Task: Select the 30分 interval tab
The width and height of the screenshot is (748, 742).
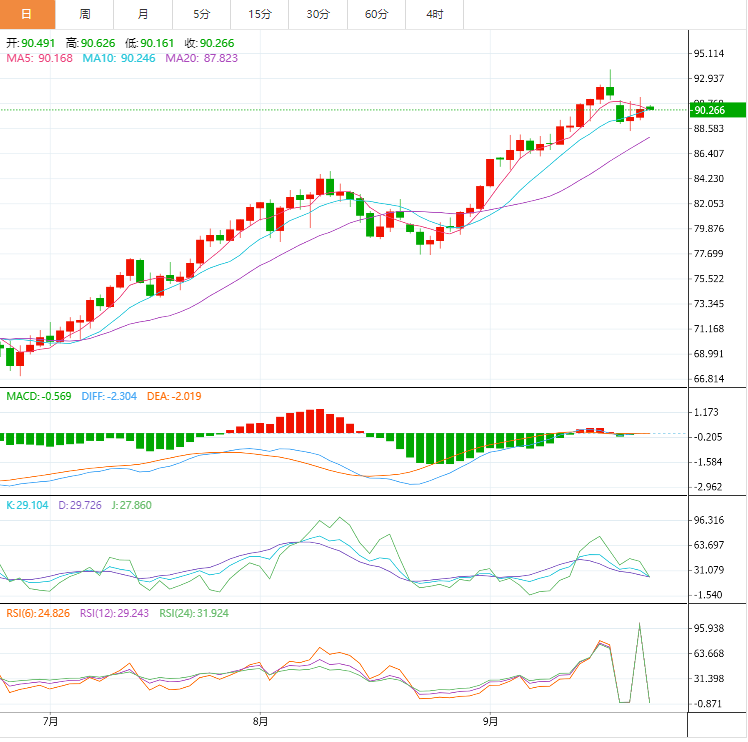Action: (318, 14)
